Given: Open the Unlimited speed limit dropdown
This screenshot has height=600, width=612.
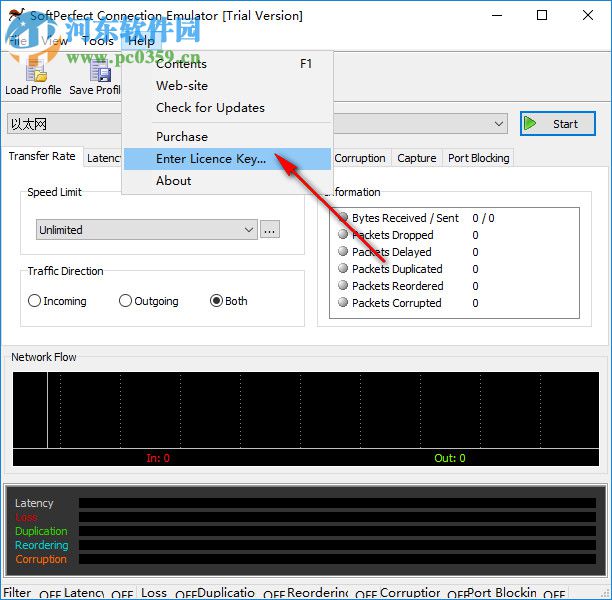Looking at the screenshot, I should click(147, 230).
